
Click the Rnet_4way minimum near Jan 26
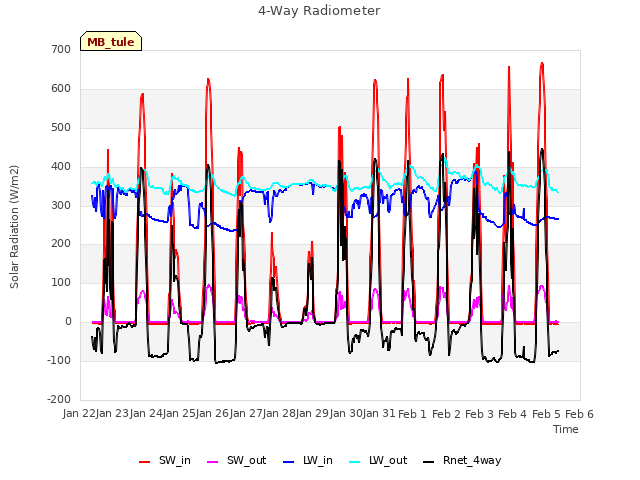coord(216,362)
